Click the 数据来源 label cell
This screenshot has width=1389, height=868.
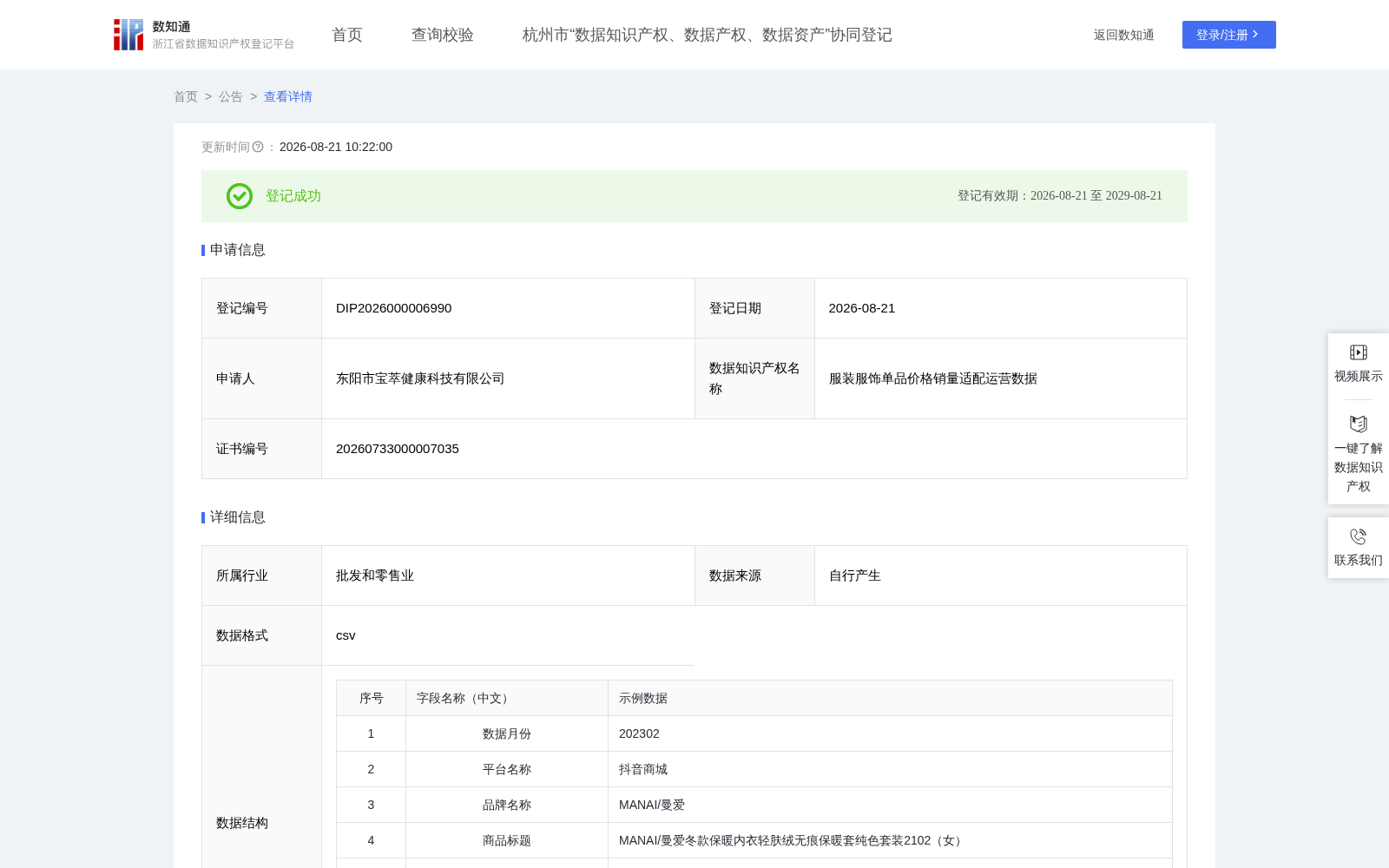coord(754,575)
